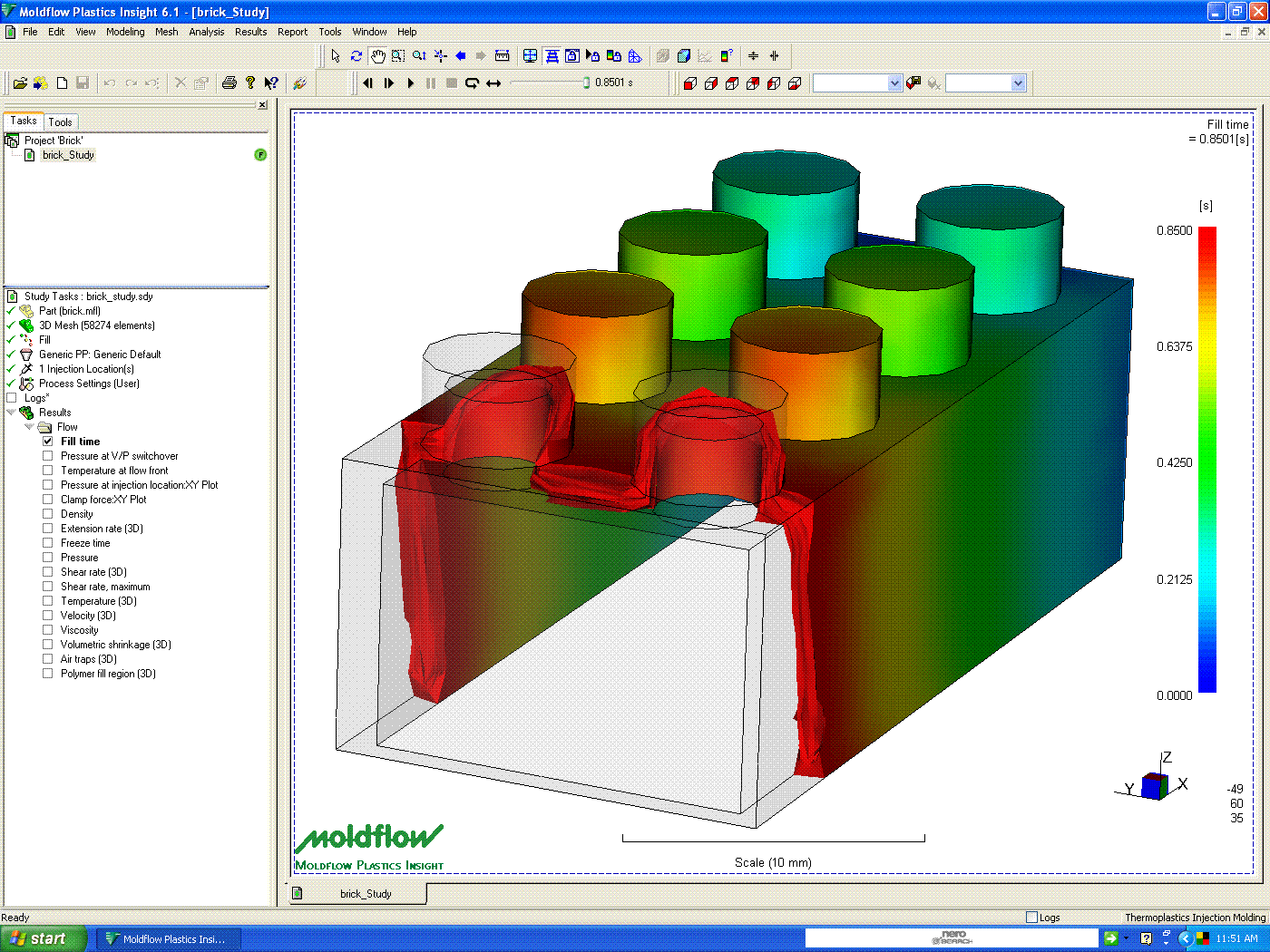The image size is (1270, 952).
Task: Open the Results menu
Action: 251,32
